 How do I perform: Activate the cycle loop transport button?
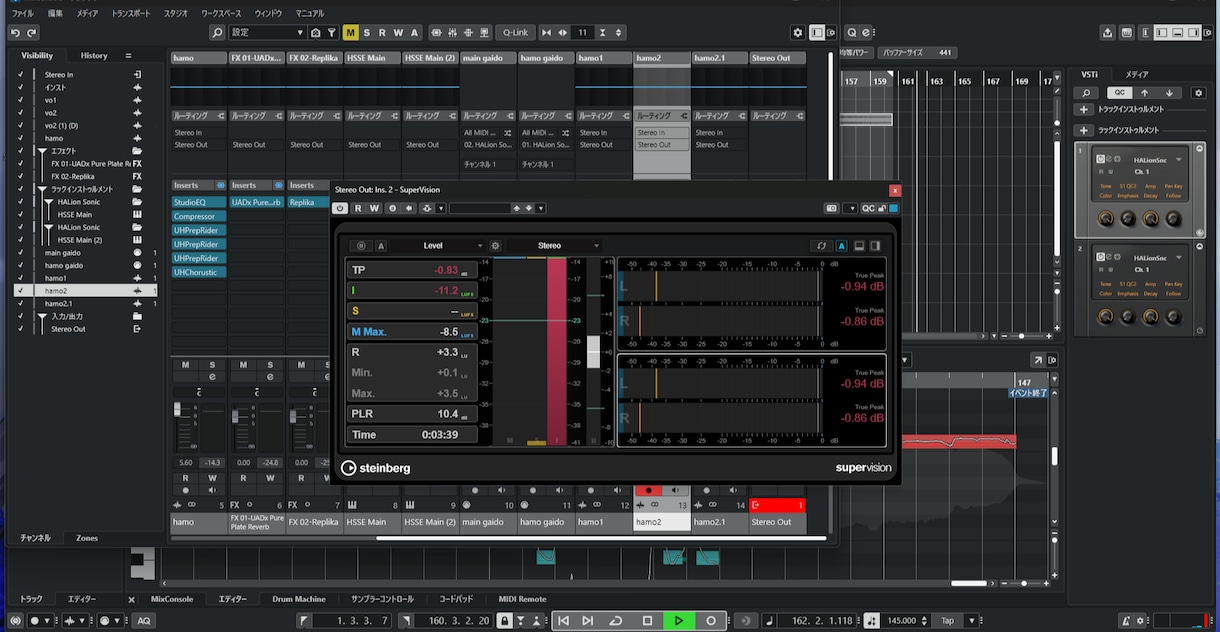coord(617,621)
